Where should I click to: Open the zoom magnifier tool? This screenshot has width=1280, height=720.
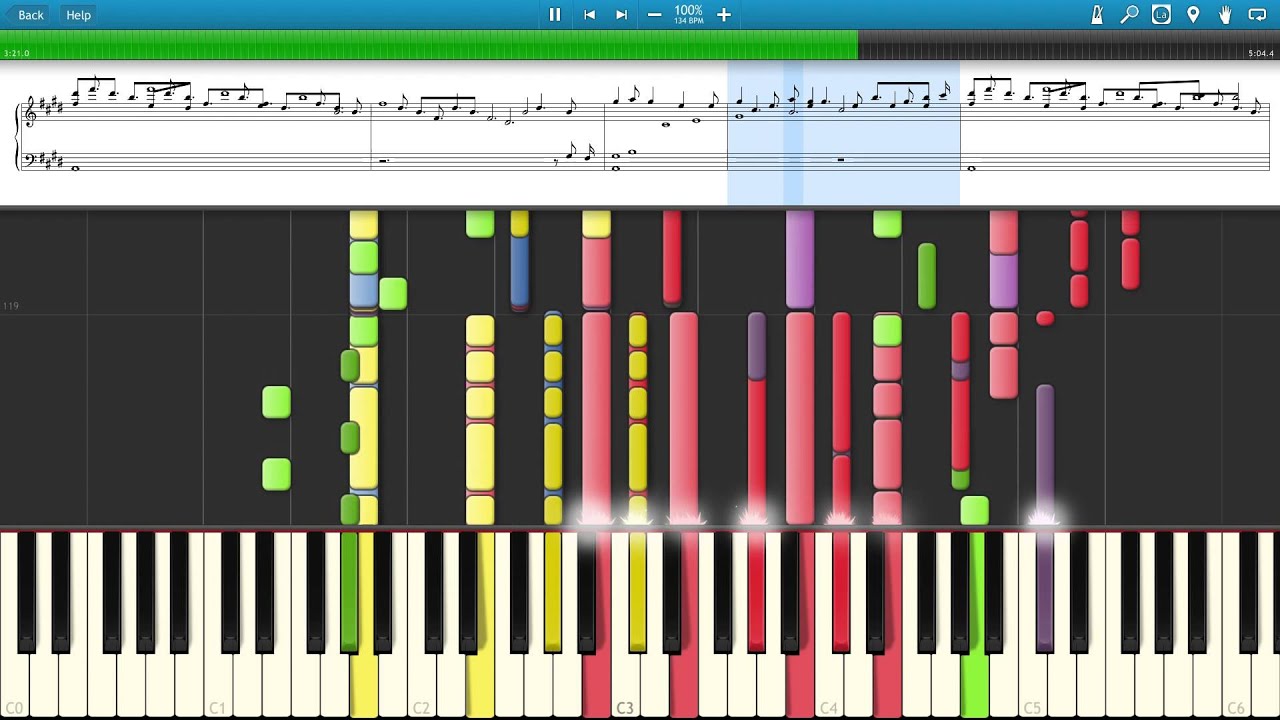pyautogui.click(x=1129, y=15)
